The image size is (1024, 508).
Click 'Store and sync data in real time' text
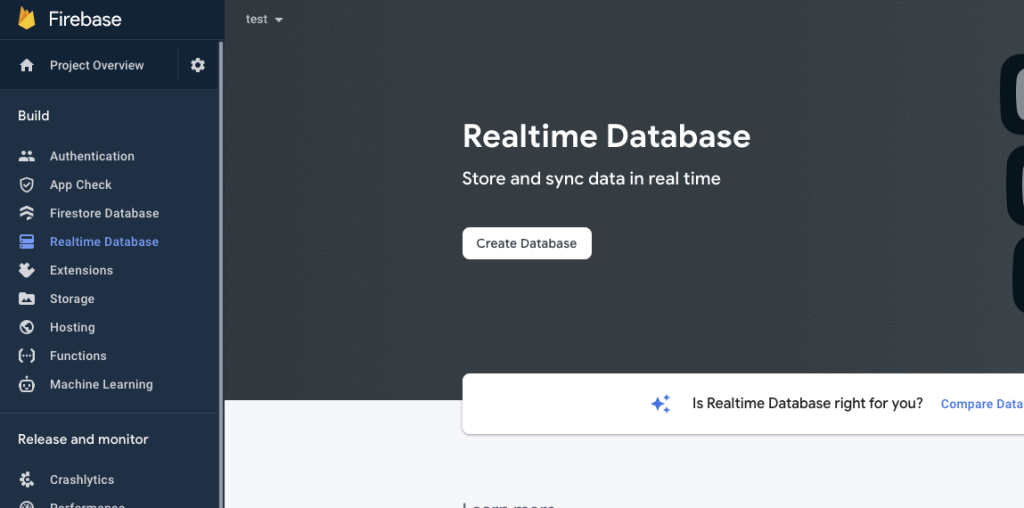592,178
